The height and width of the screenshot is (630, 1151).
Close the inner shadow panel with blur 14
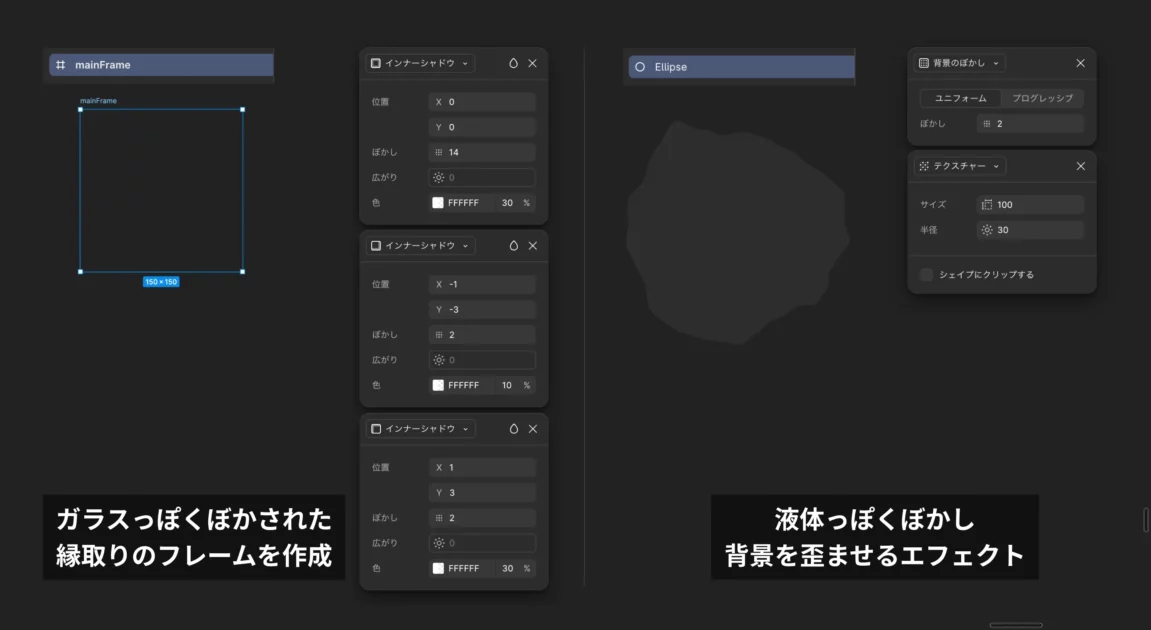click(533, 63)
